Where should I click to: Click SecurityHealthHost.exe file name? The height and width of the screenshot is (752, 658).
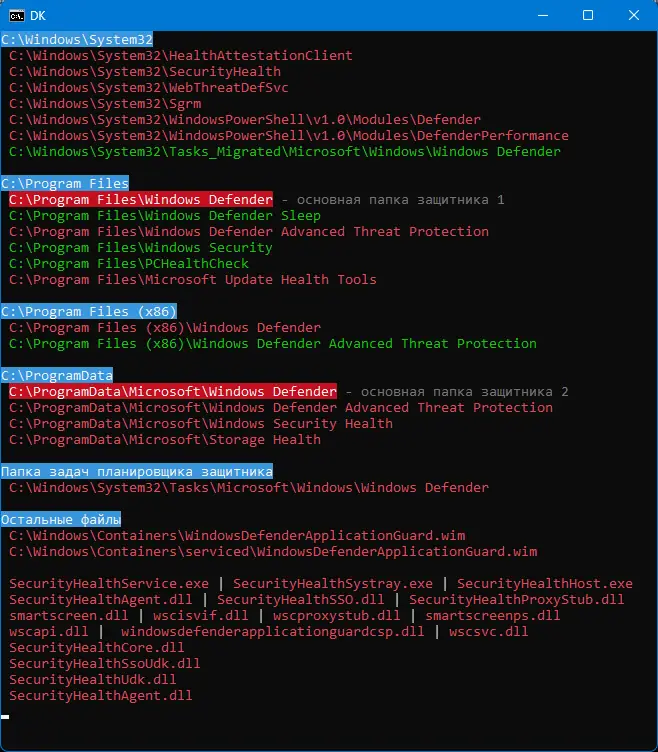coord(545,584)
